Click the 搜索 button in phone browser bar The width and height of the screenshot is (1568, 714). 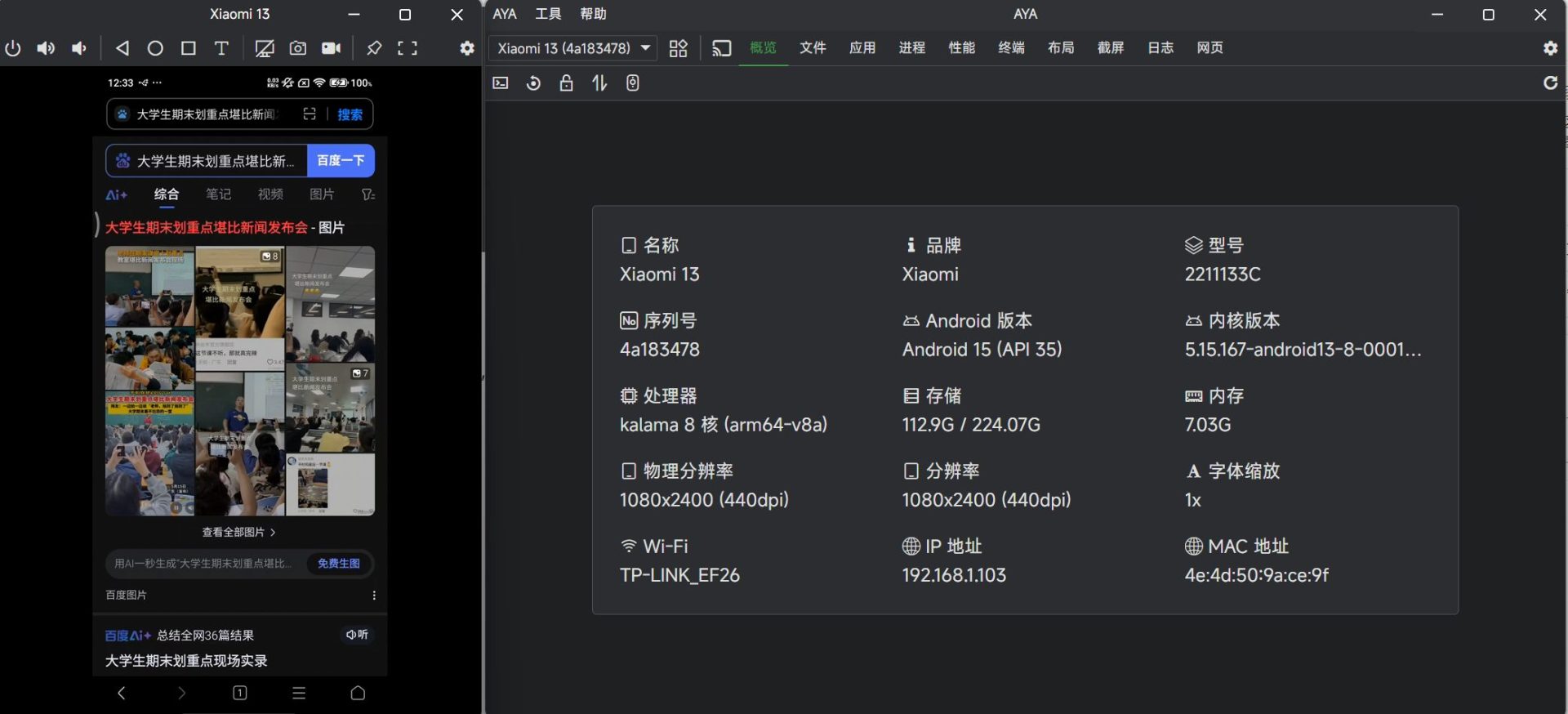pos(350,114)
